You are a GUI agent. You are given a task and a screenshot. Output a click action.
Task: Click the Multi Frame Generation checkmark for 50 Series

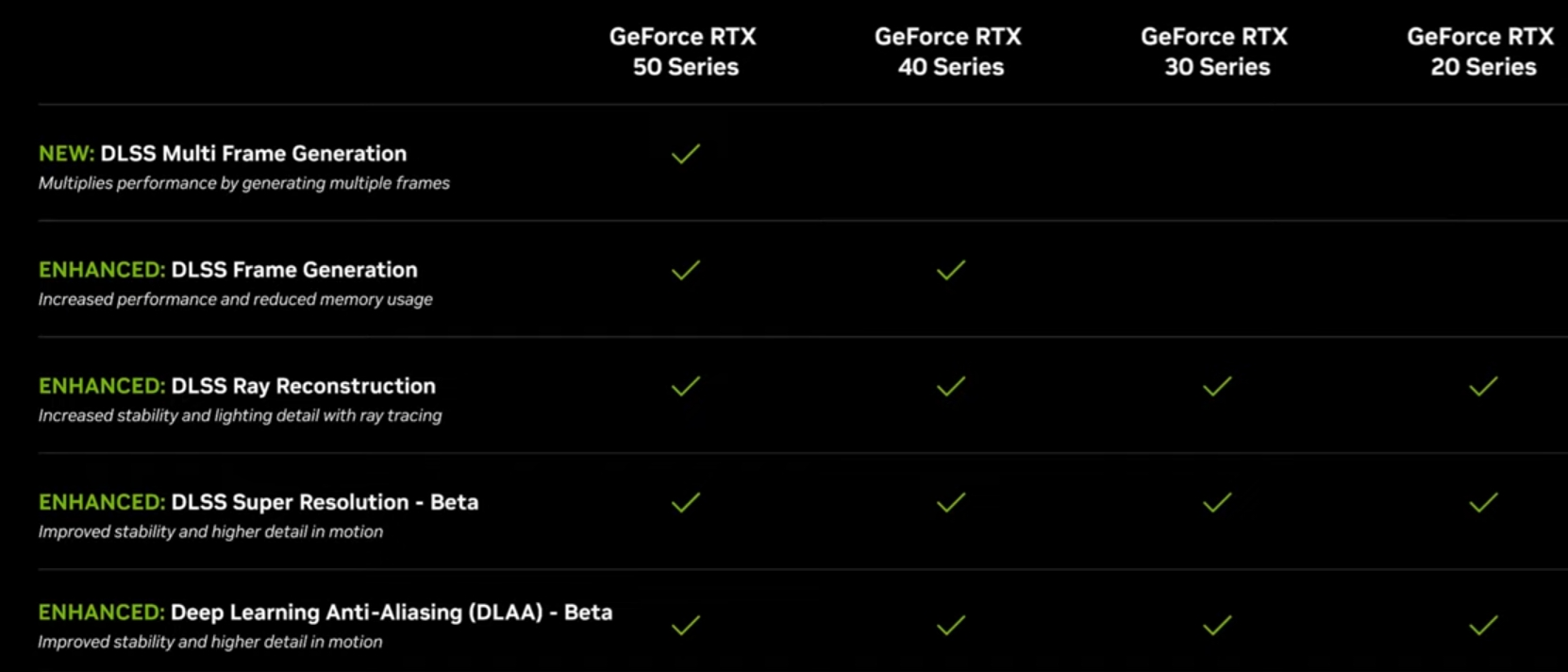[686, 154]
